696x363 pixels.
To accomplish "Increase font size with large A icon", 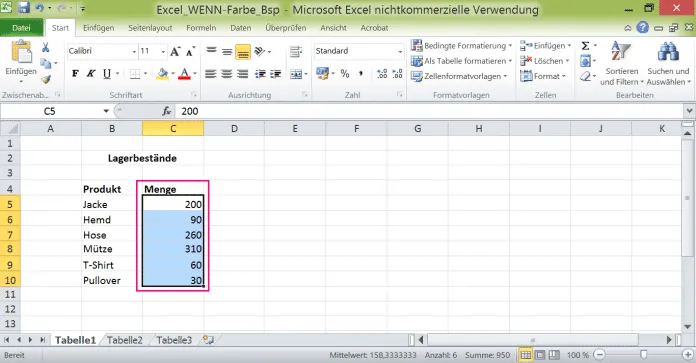I will point(175,51).
